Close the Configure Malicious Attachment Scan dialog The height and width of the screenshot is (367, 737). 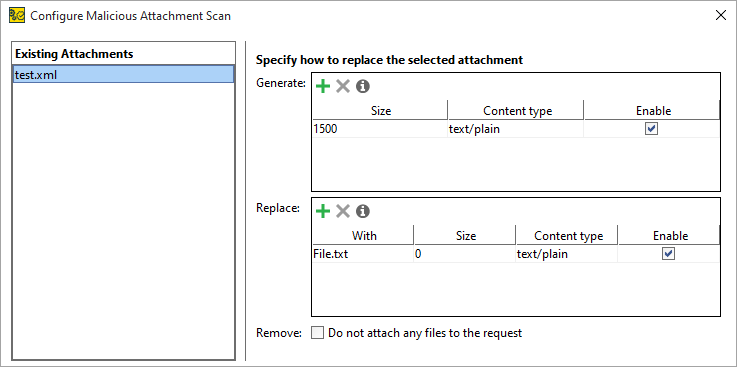(x=721, y=16)
